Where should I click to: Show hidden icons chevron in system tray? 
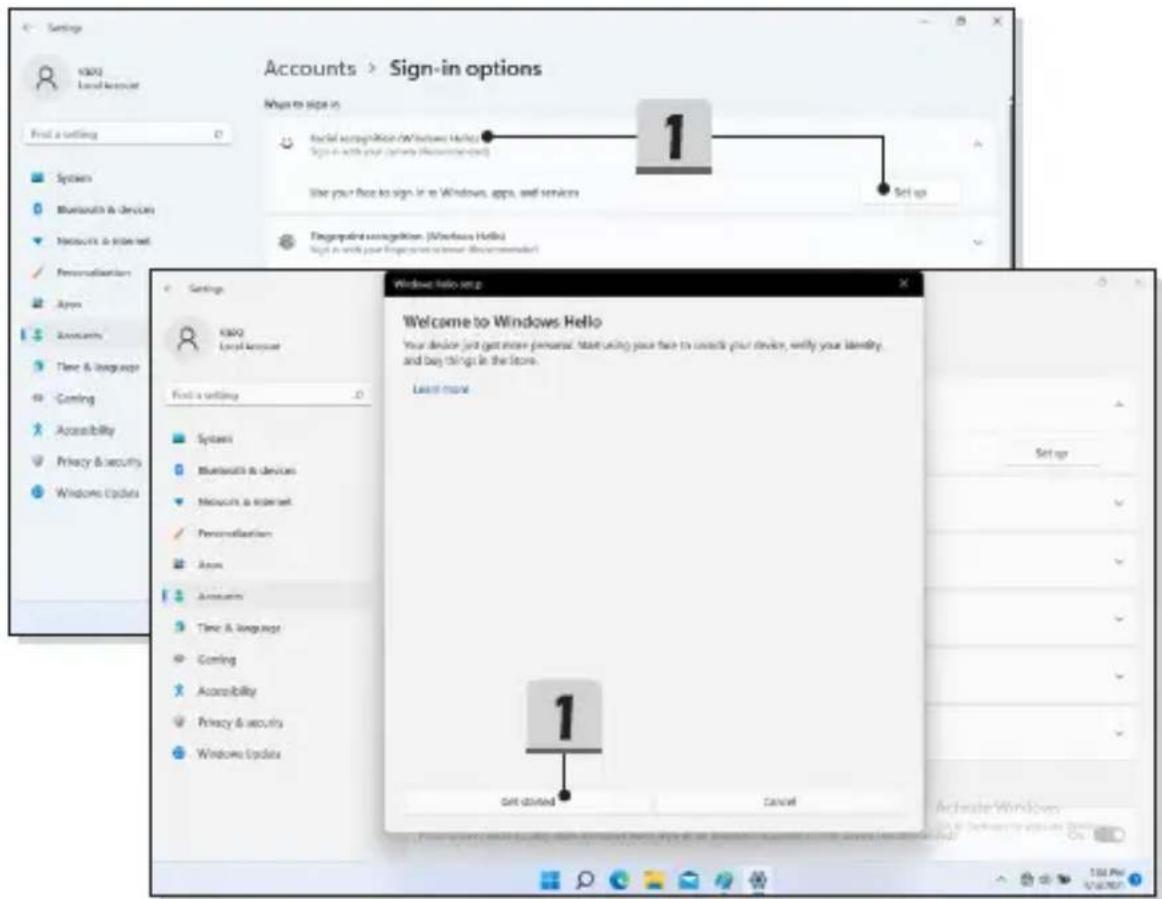(1001, 879)
